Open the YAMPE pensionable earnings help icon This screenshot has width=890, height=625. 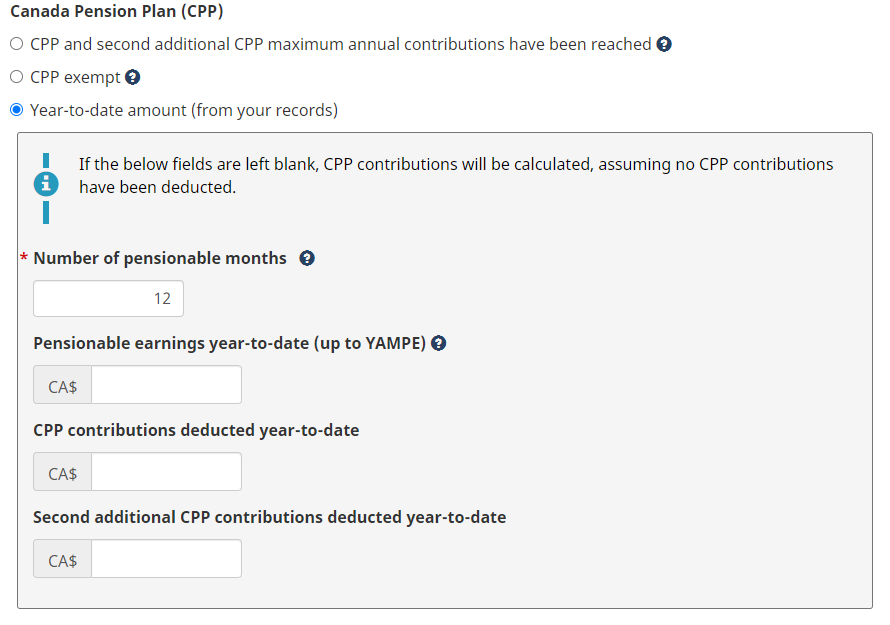pyautogui.click(x=438, y=343)
